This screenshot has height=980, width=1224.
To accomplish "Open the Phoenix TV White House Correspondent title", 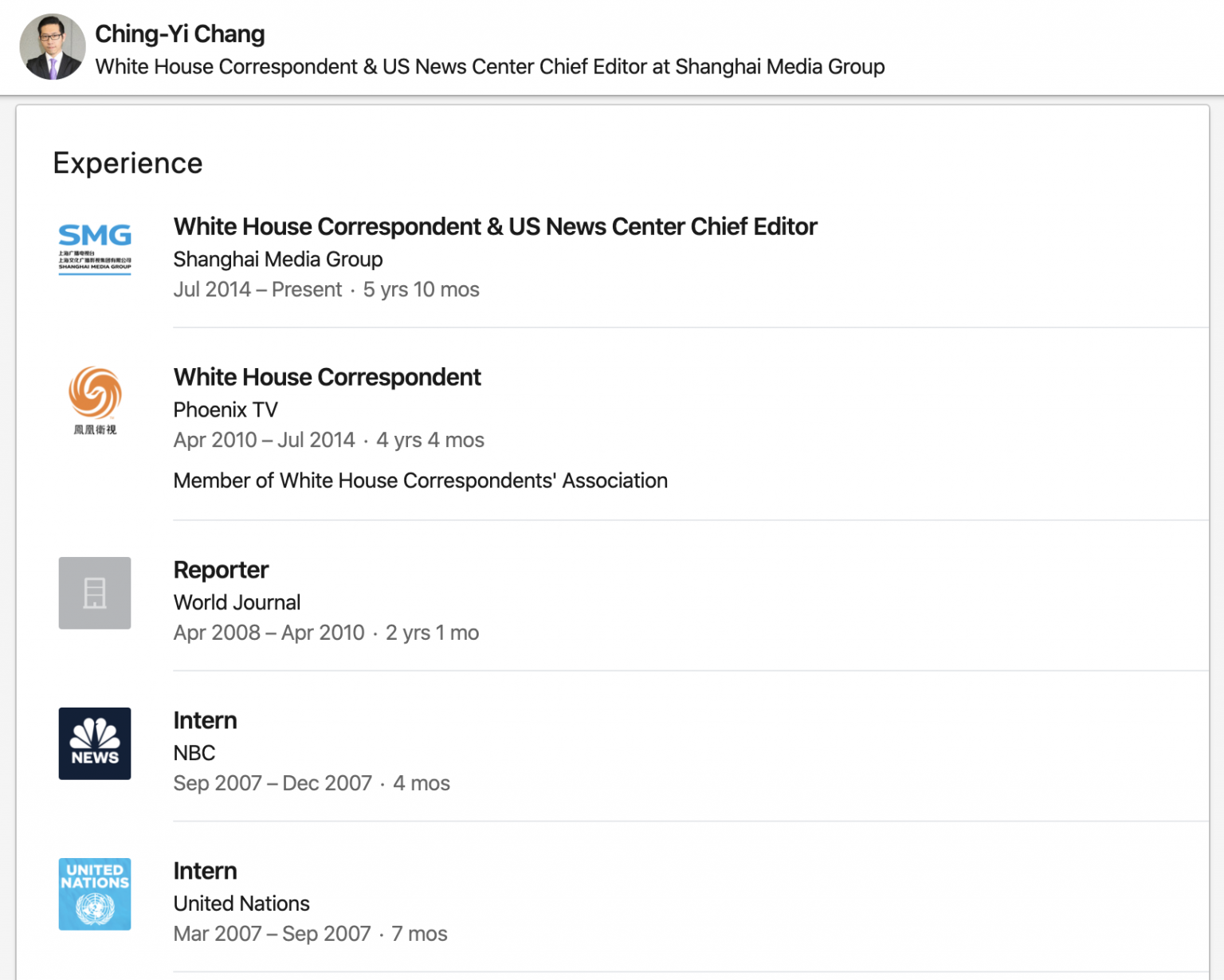I will coord(327,378).
